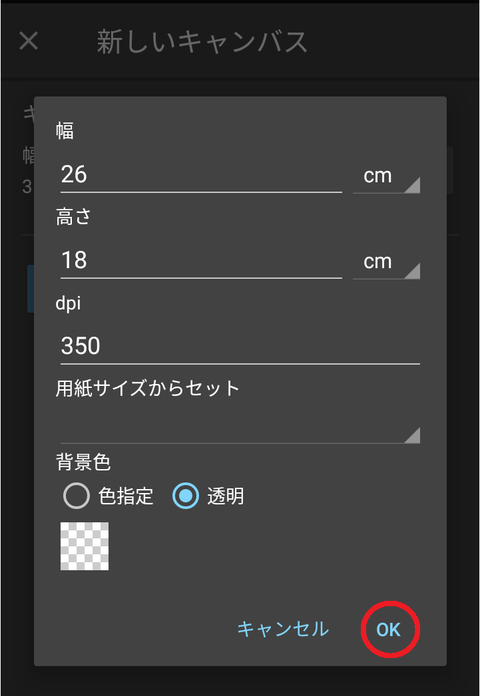Click the 幅 width field showing 26
Image resolution: width=480 pixels, height=696 pixels.
pyautogui.click(x=201, y=174)
